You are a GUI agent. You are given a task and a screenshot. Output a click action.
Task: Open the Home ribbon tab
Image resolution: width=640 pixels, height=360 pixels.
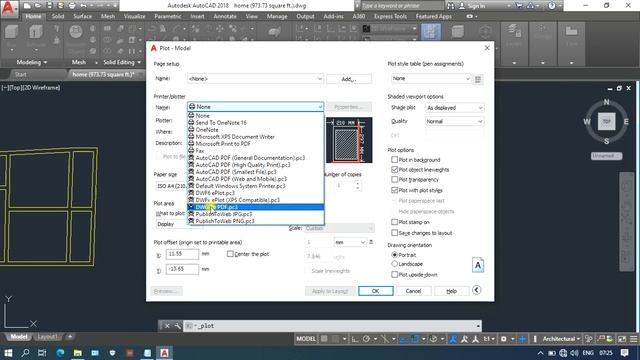click(x=33, y=16)
